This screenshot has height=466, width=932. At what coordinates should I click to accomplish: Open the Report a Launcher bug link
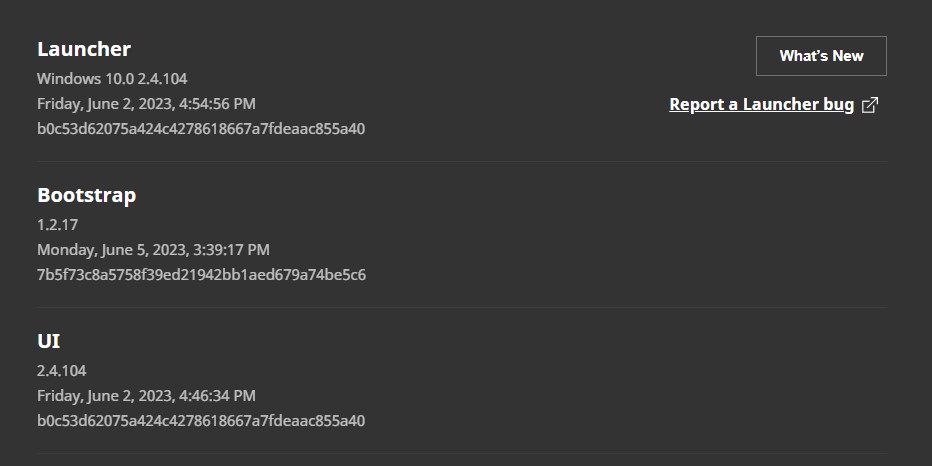pyautogui.click(x=761, y=104)
